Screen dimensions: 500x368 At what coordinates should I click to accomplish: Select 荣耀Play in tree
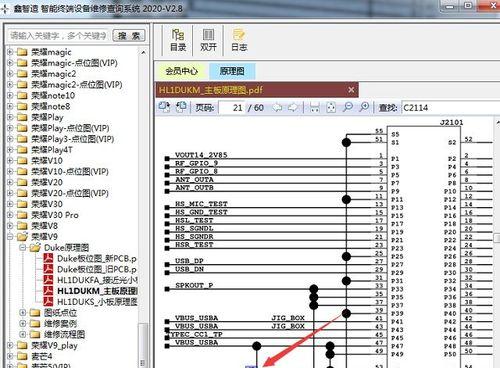(47, 117)
